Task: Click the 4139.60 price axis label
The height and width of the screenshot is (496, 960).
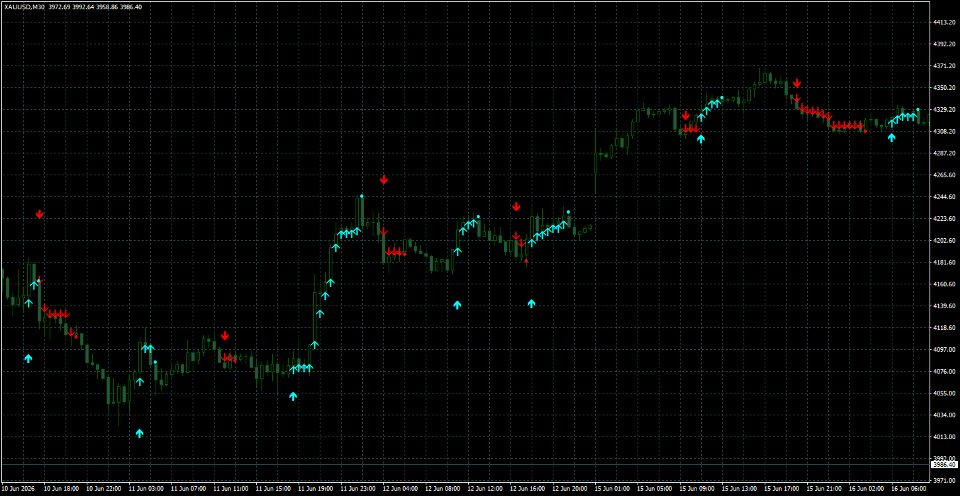Action: [x=945, y=306]
